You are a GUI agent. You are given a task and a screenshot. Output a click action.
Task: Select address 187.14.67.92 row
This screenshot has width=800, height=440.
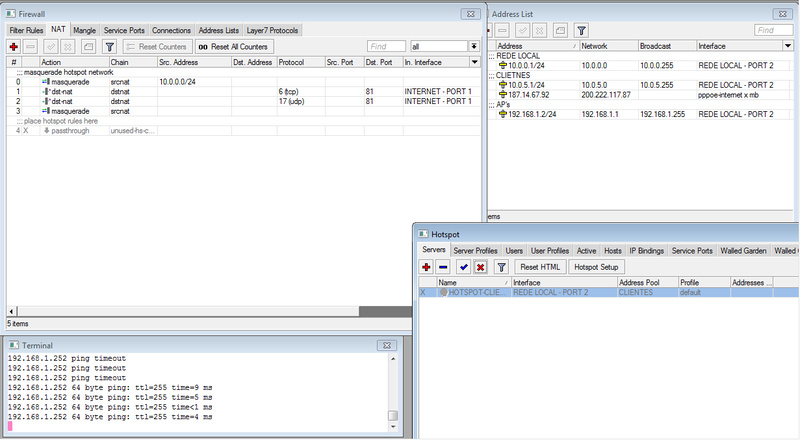641,94
